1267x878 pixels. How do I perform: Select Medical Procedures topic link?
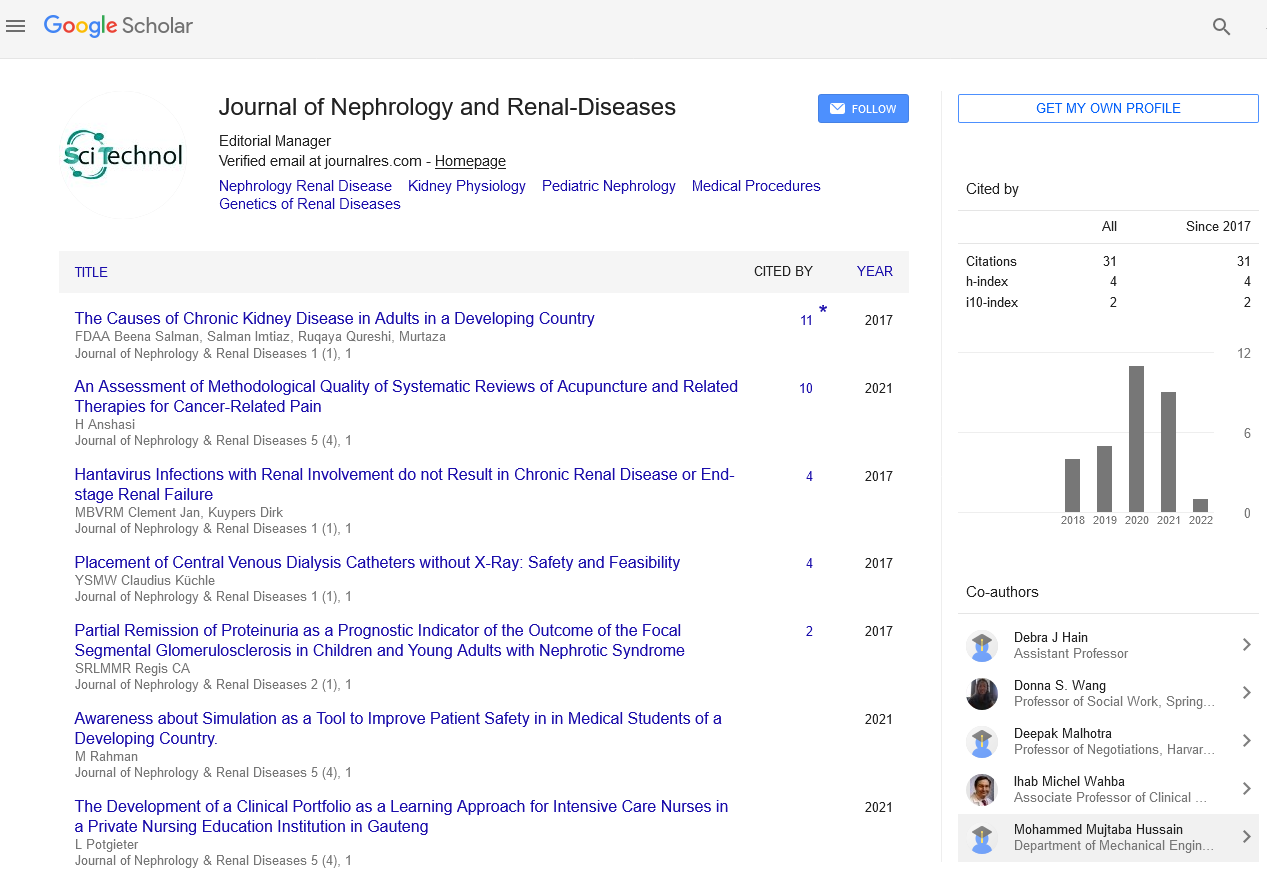[756, 186]
